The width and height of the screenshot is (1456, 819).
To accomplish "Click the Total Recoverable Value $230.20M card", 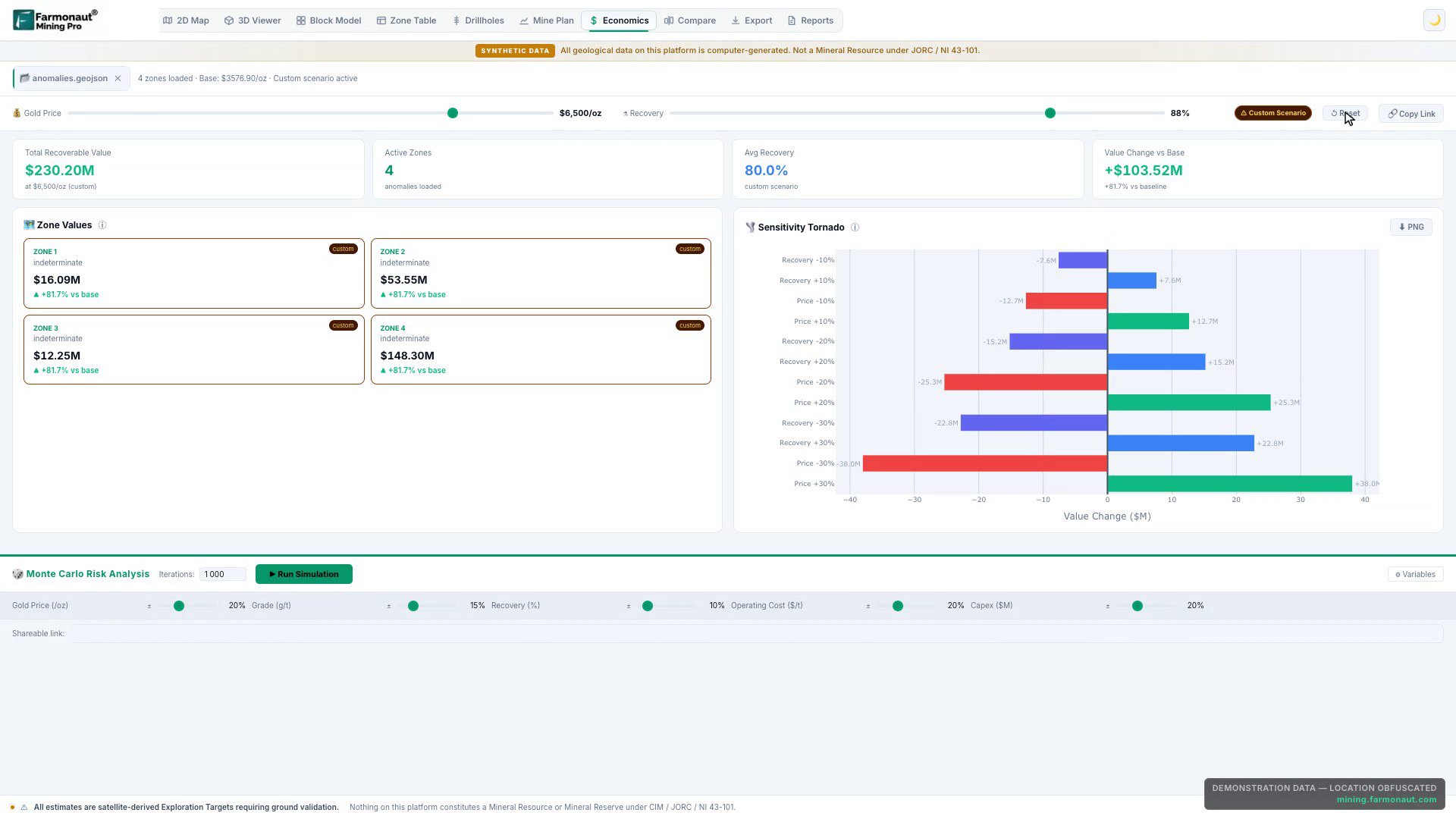I will coord(188,169).
